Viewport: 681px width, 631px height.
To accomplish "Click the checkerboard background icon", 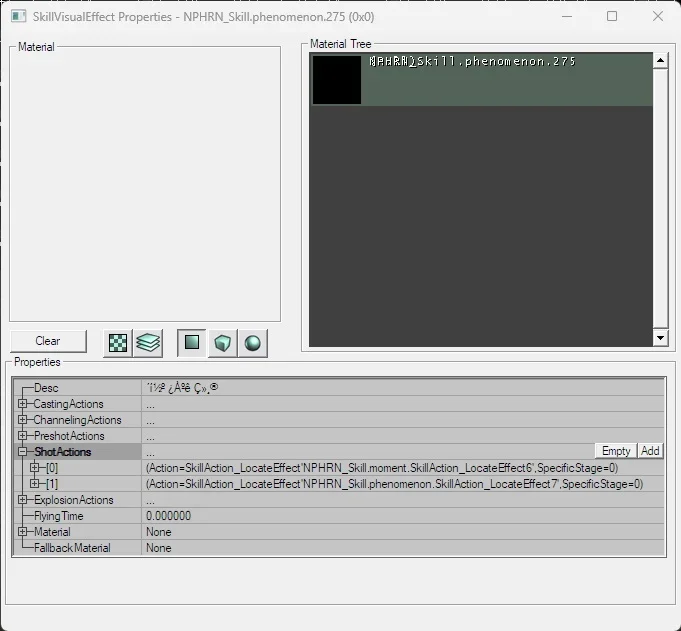I will (x=118, y=343).
